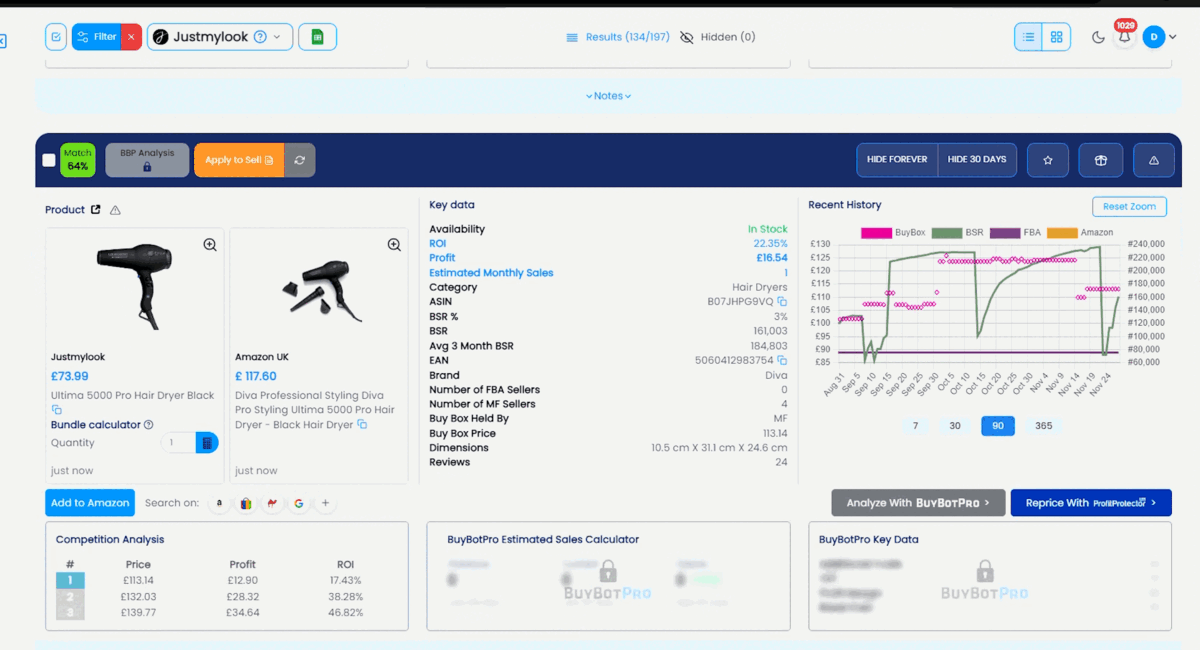Click Reprice With ProfitProtector
Screen dimensions: 1200x650
coord(1091,503)
